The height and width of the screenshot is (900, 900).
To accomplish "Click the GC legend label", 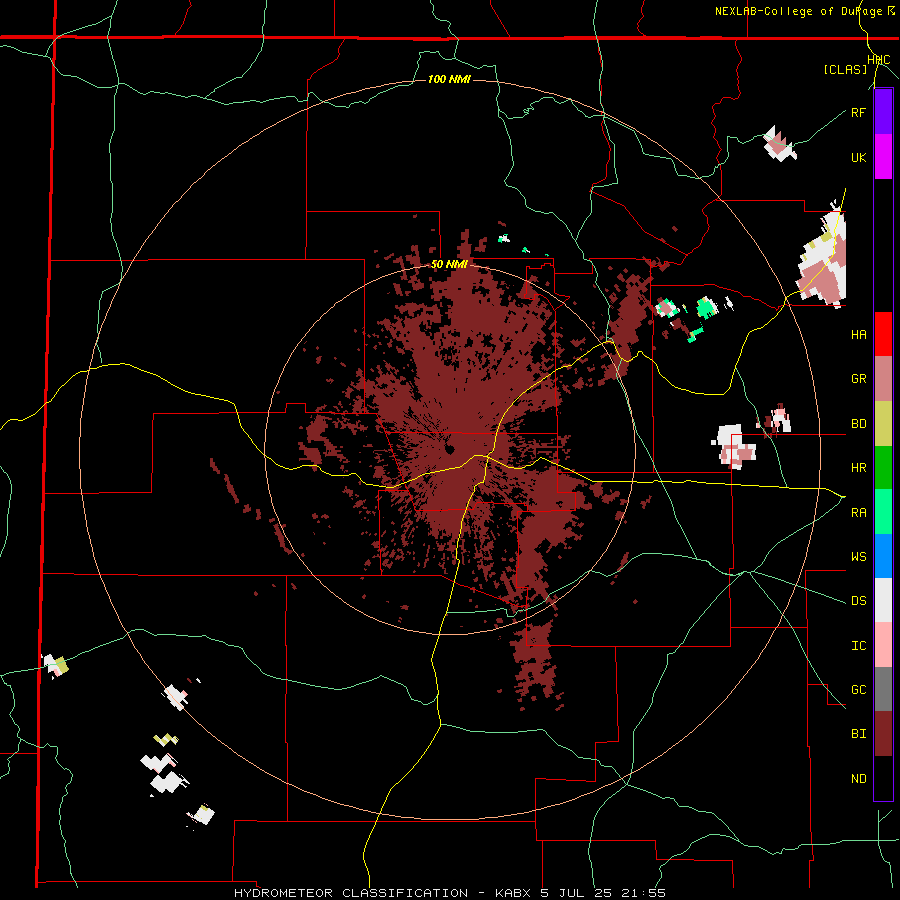I will tap(858, 690).
